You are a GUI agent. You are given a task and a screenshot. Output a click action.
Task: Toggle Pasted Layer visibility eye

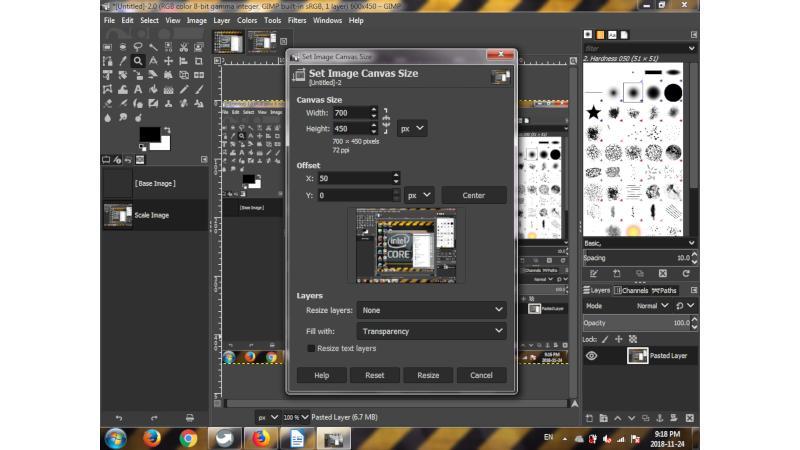[592, 356]
